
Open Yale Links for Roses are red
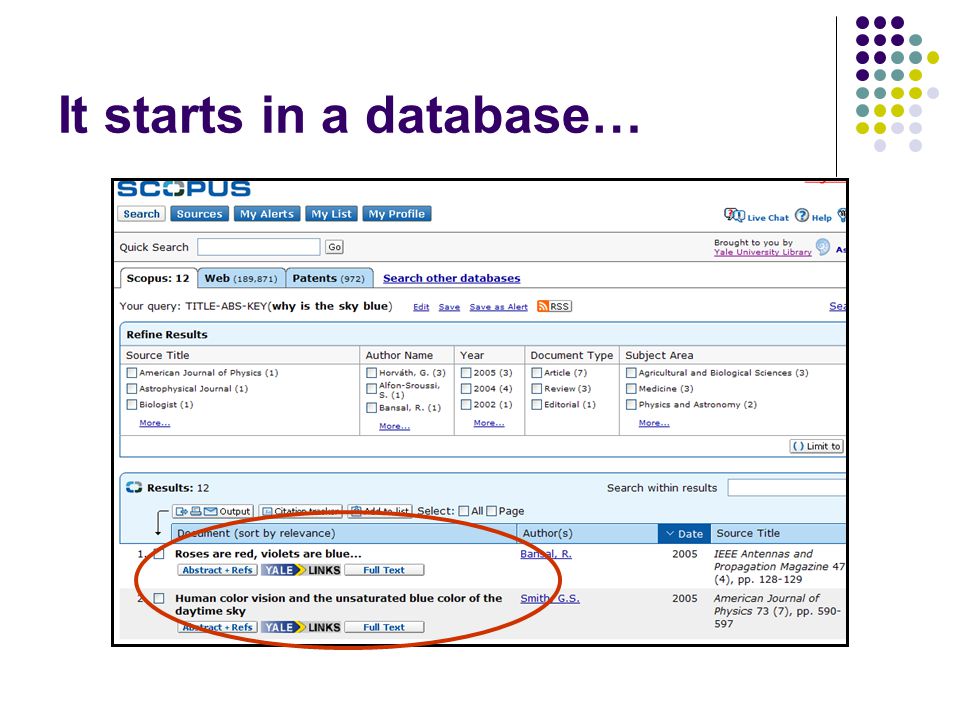[301, 570]
